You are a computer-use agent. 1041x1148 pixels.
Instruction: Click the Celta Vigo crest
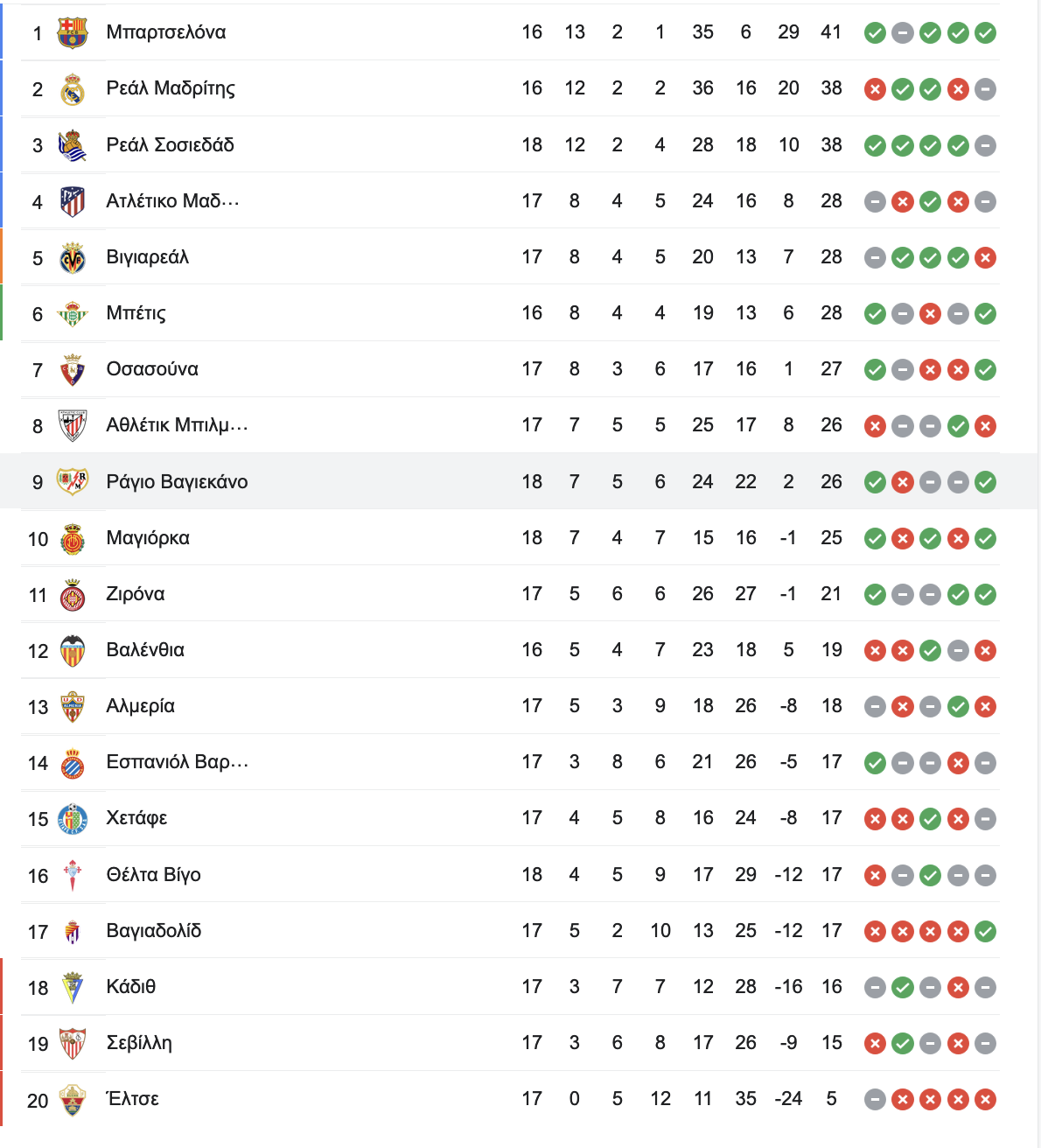click(x=73, y=875)
